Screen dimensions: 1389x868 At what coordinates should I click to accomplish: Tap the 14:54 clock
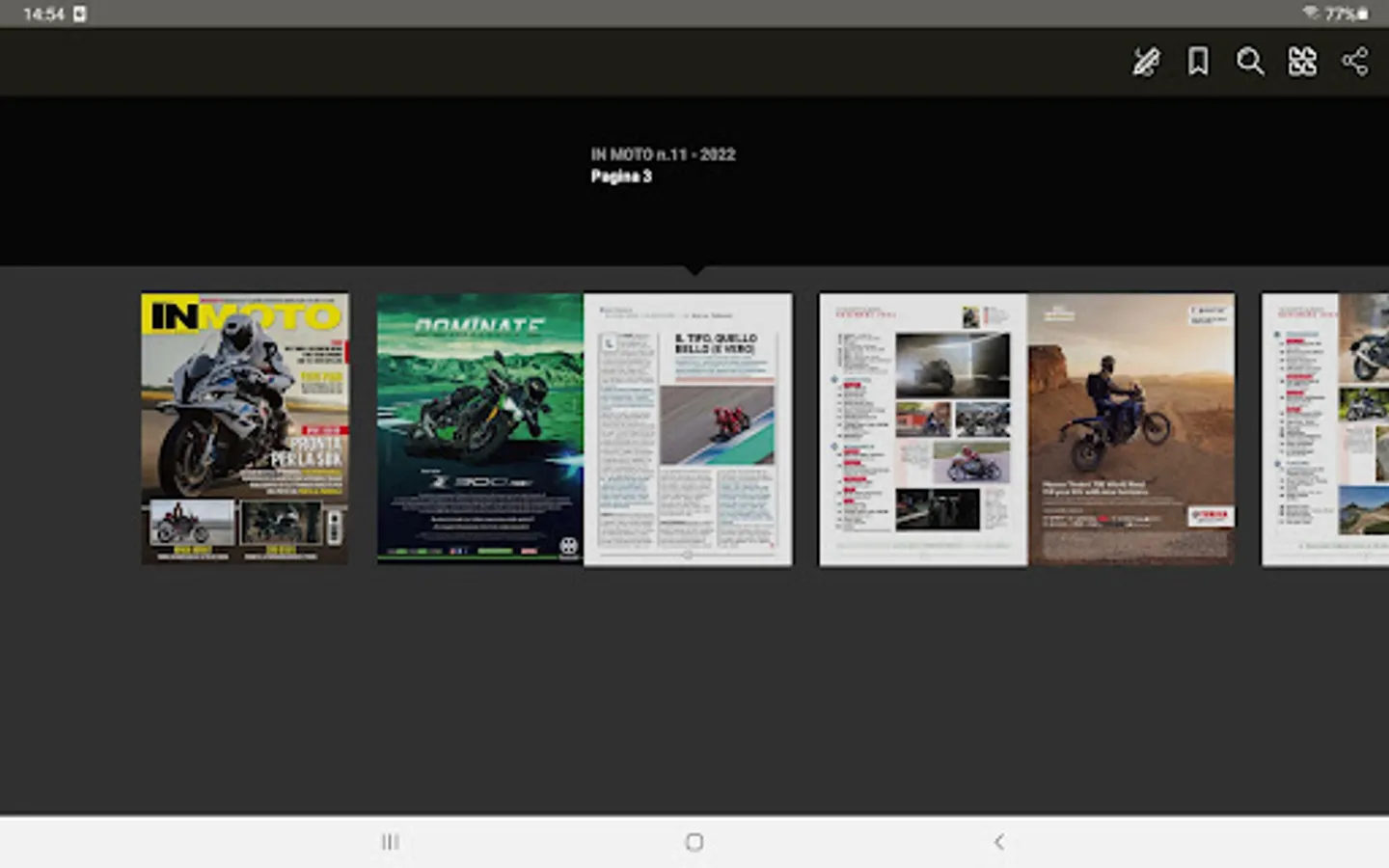pos(43,14)
